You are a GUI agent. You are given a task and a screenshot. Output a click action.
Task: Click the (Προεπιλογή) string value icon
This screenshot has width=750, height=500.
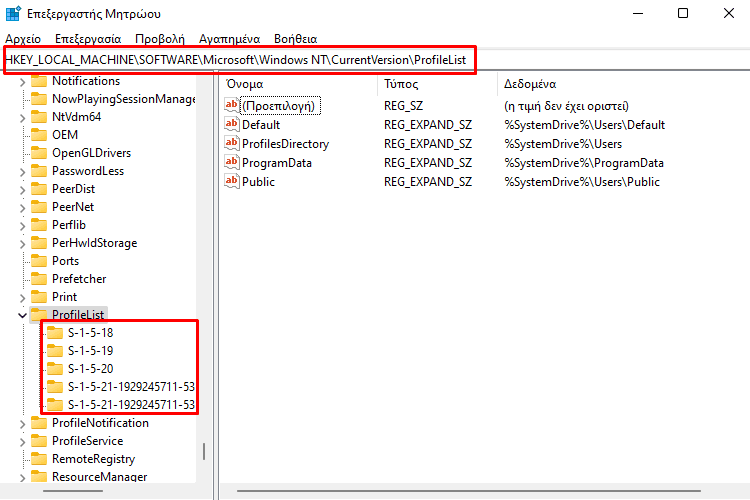coord(232,105)
